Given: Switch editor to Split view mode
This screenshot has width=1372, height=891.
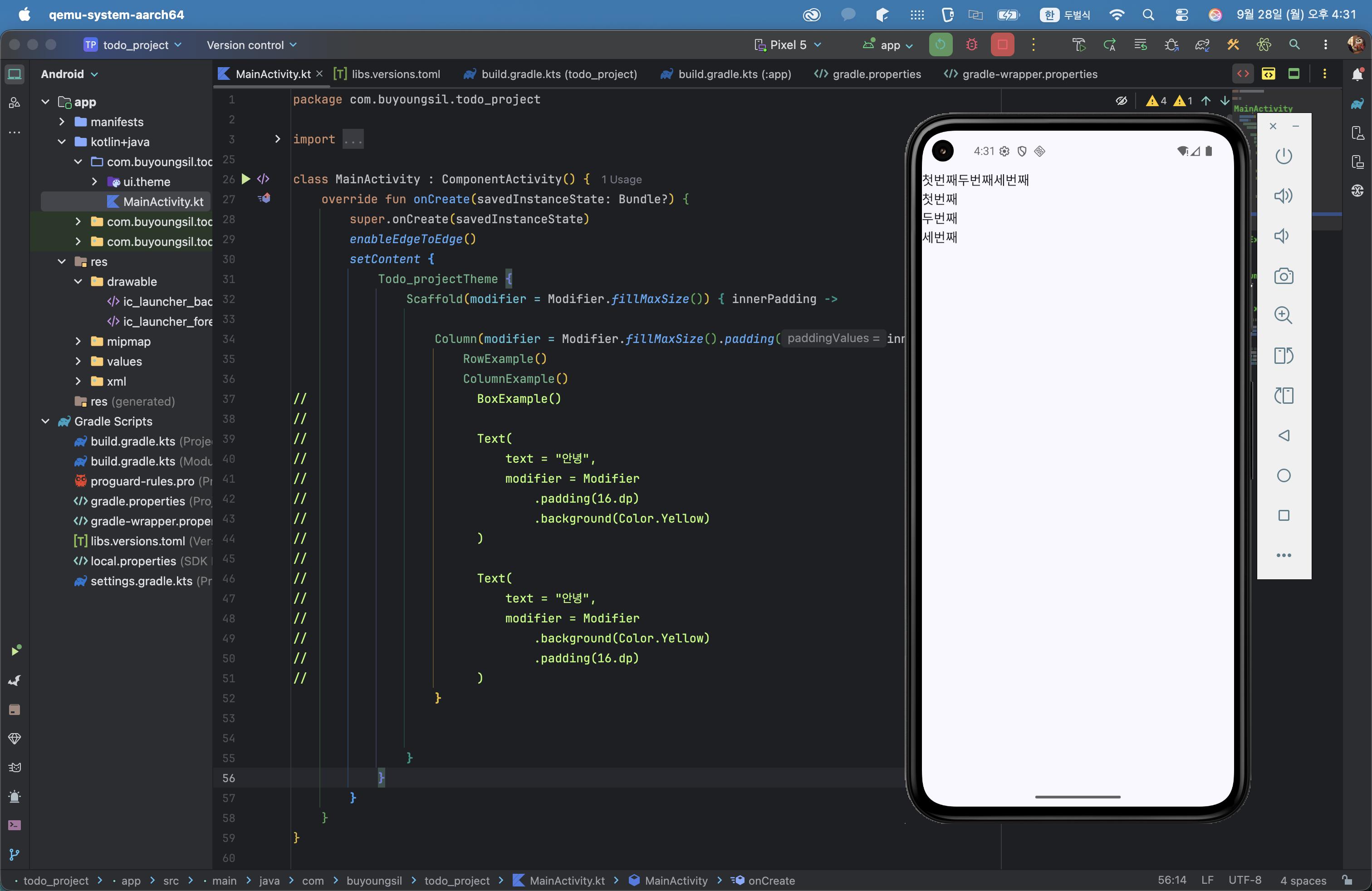Looking at the screenshot, I should pos(1268,74).
